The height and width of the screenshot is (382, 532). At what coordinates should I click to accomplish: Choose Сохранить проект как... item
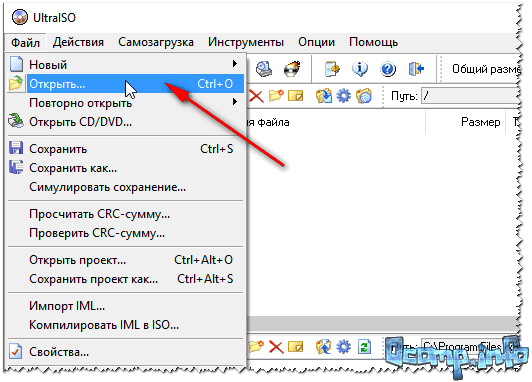pyautogui.click(x=126, y=279)
